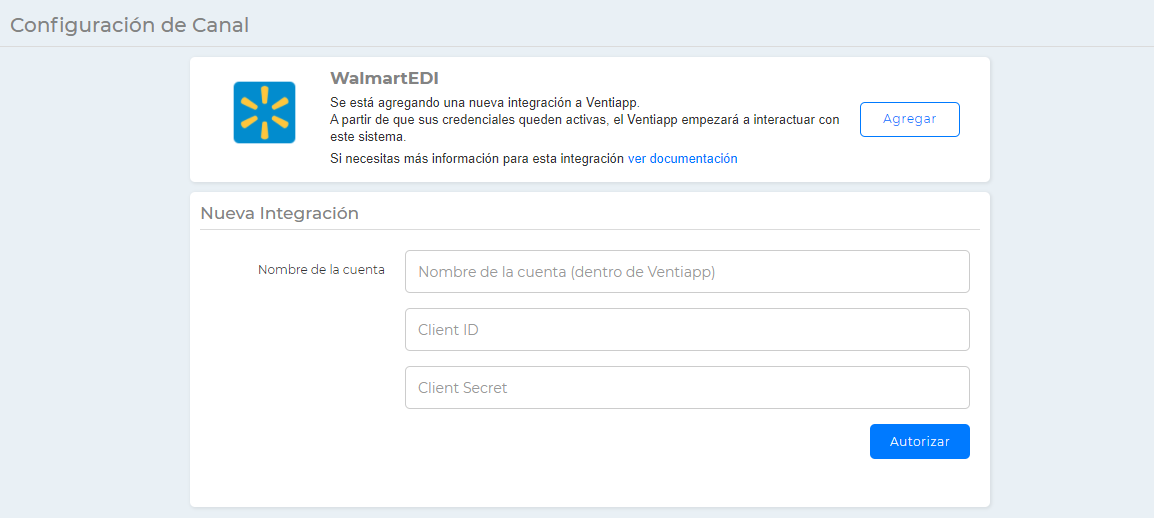Open the ver documentación link

682,159
